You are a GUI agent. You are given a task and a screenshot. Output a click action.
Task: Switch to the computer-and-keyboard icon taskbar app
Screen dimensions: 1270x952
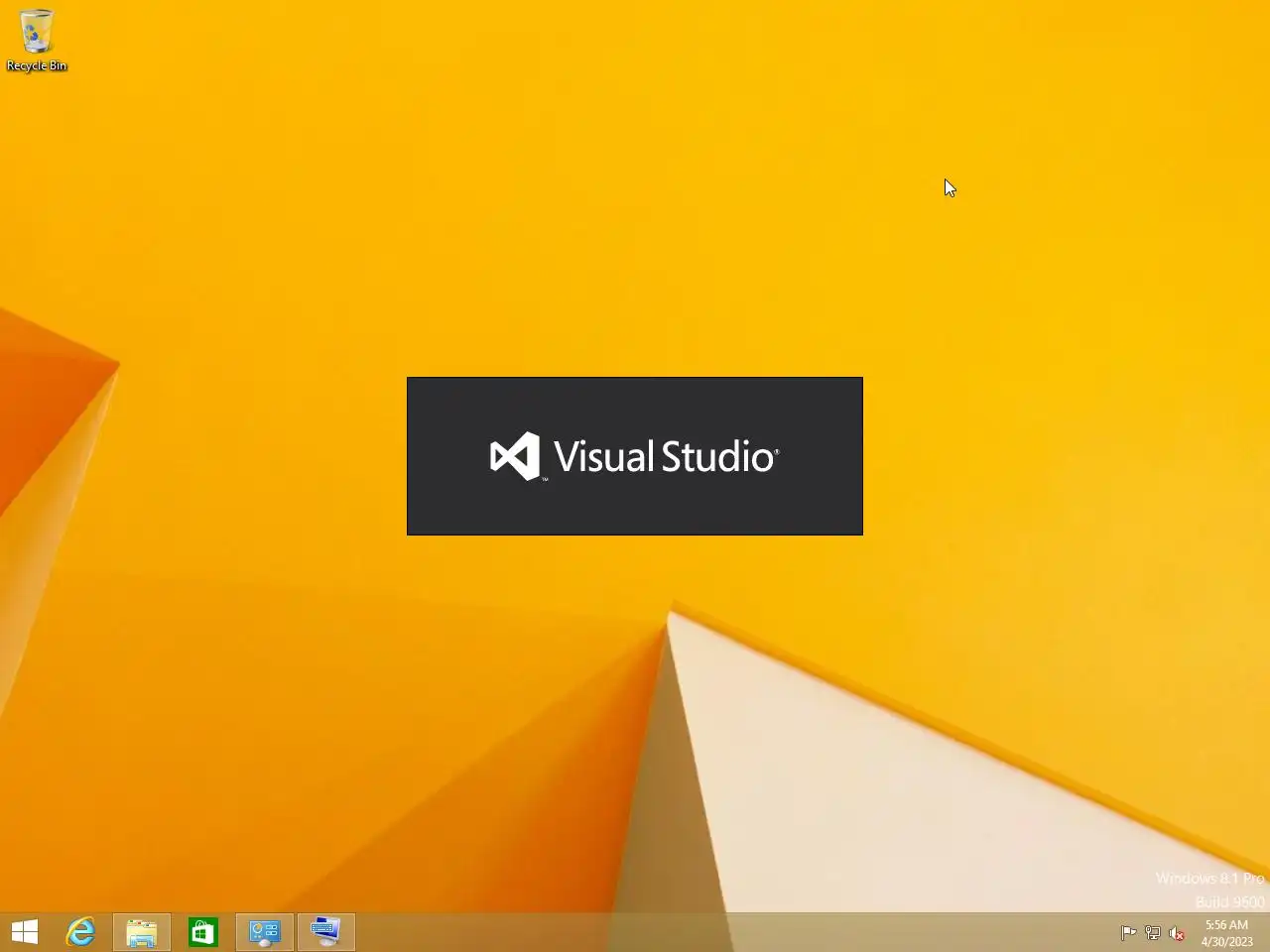326,932
